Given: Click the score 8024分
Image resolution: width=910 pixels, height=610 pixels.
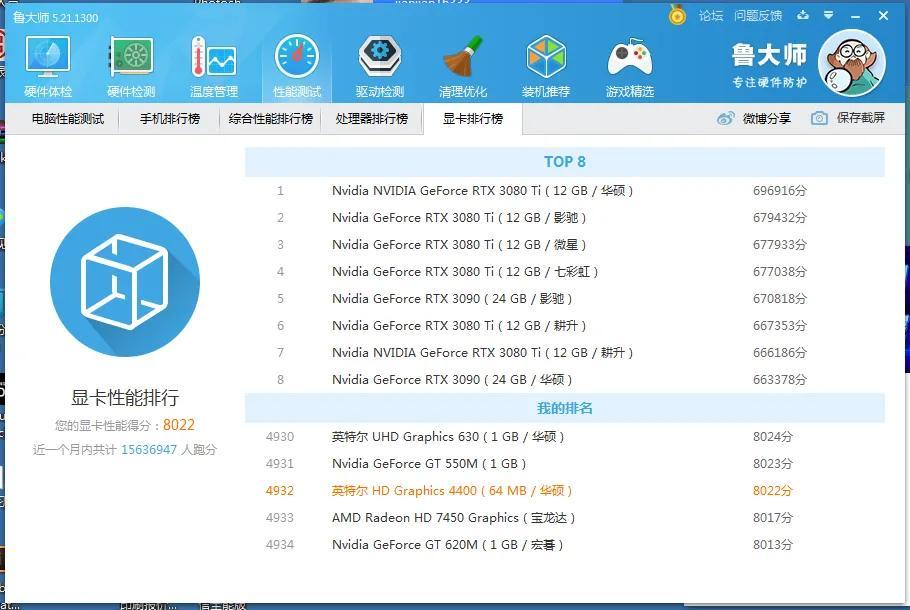Looking at the screenshot, I should tap(773, 437).
